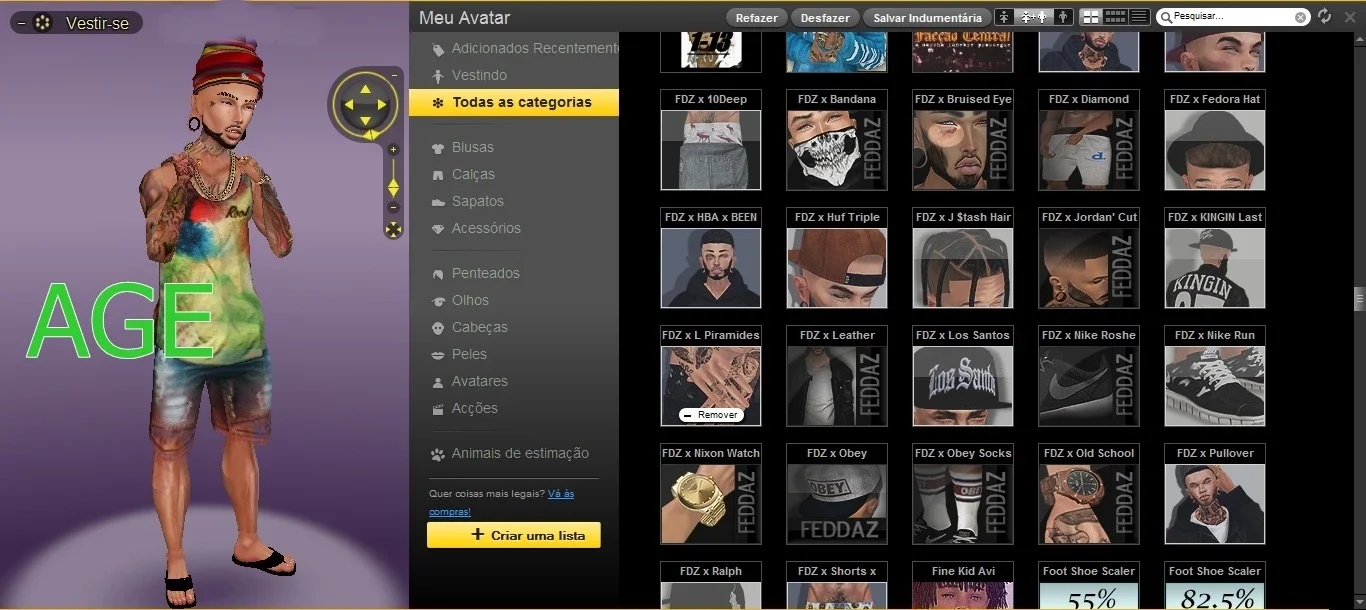Select FDZ x Bruised Eye thumbnail
Viewport: 1366px width, 610px height.
coord(963,149)
